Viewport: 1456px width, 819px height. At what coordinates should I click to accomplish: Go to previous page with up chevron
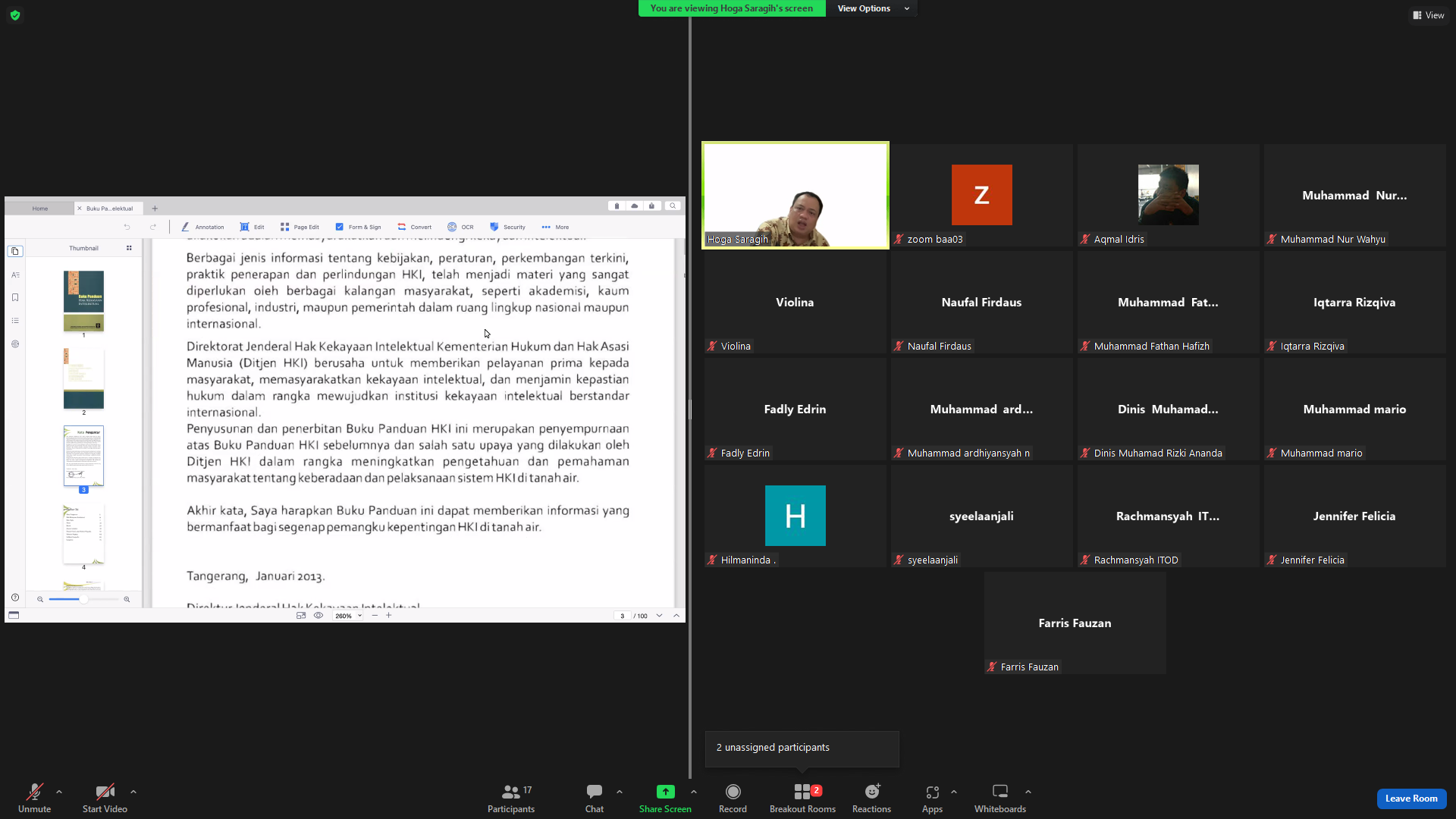(676, 616)
